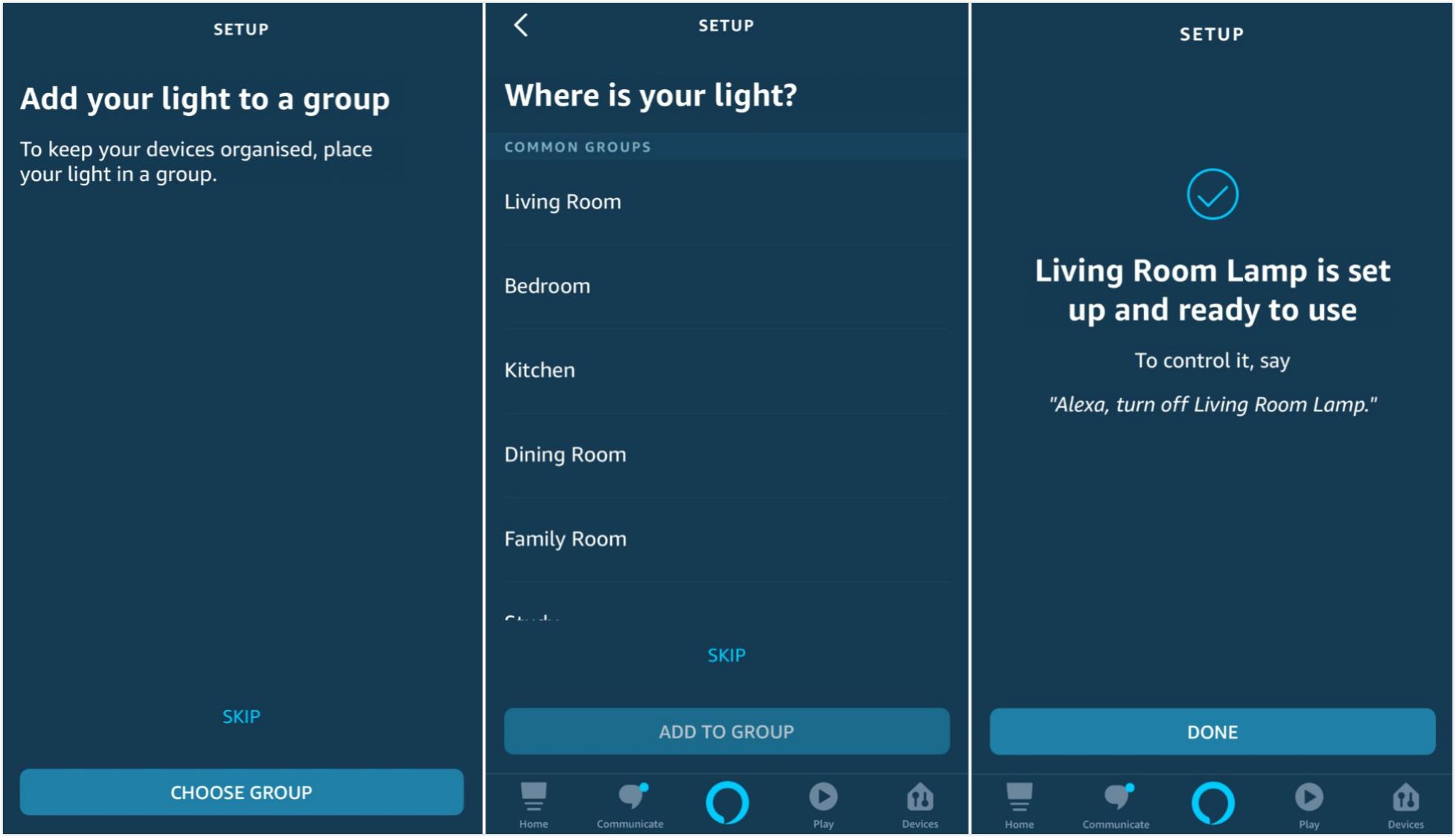Select Family Room from groups list
Image resolution: width=1456 pixels, height=837 pixels.
727,536
